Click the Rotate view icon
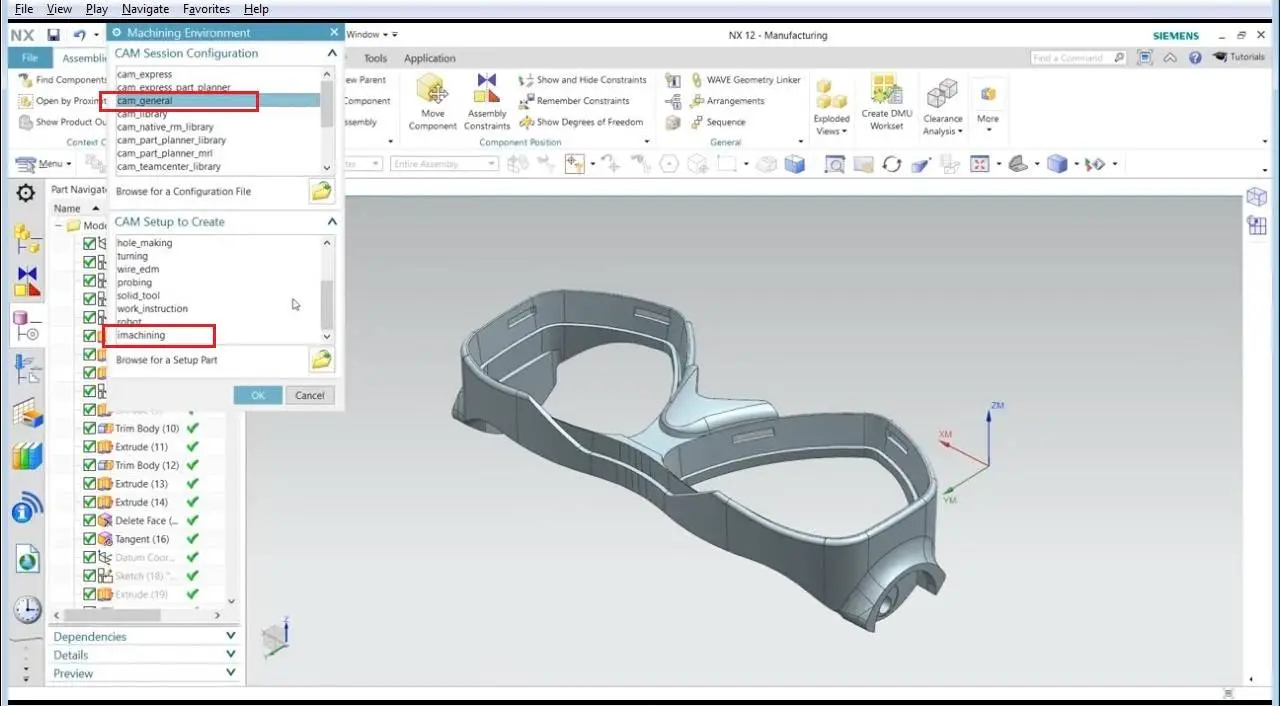The width and height of the screenshot is (1280, 706). point(891,164)
